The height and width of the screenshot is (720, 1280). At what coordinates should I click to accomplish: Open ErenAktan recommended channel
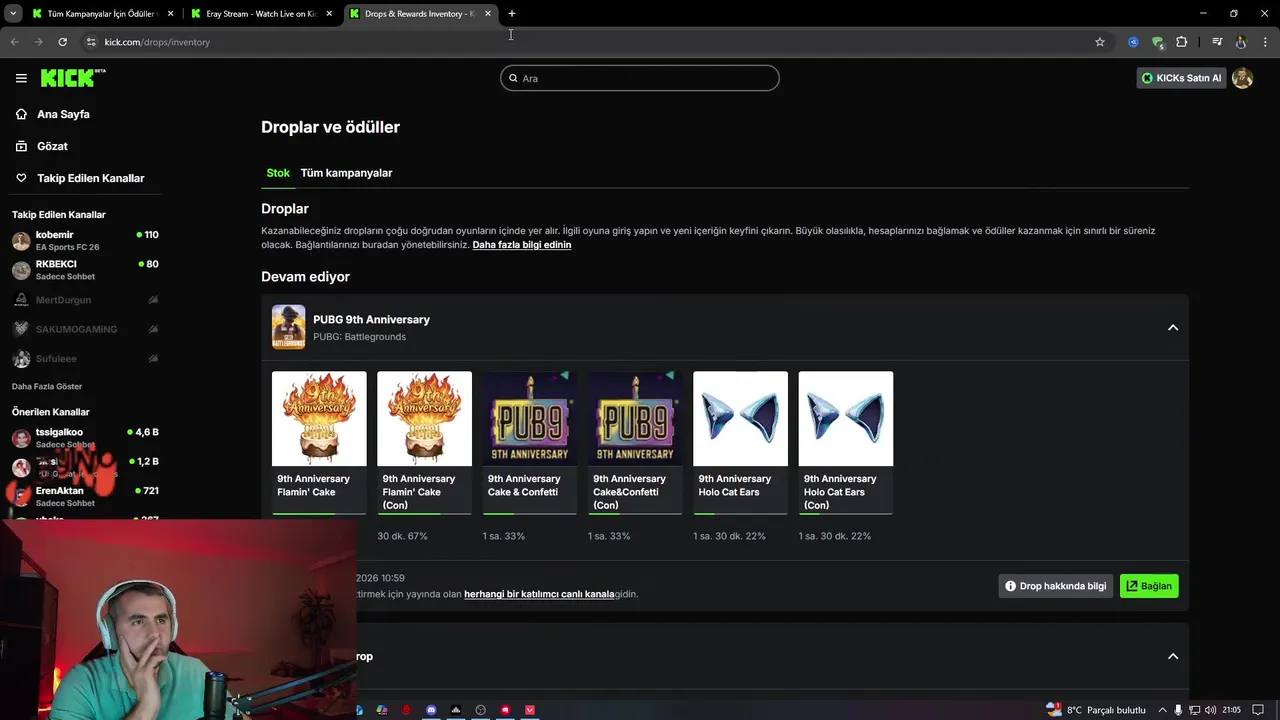coord(85,496)
